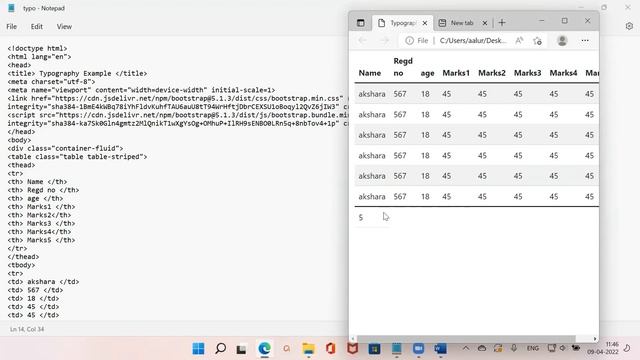Open Notepad settings gear
Image resolution: width=640 pixels, height=360 pixels.
629,26
